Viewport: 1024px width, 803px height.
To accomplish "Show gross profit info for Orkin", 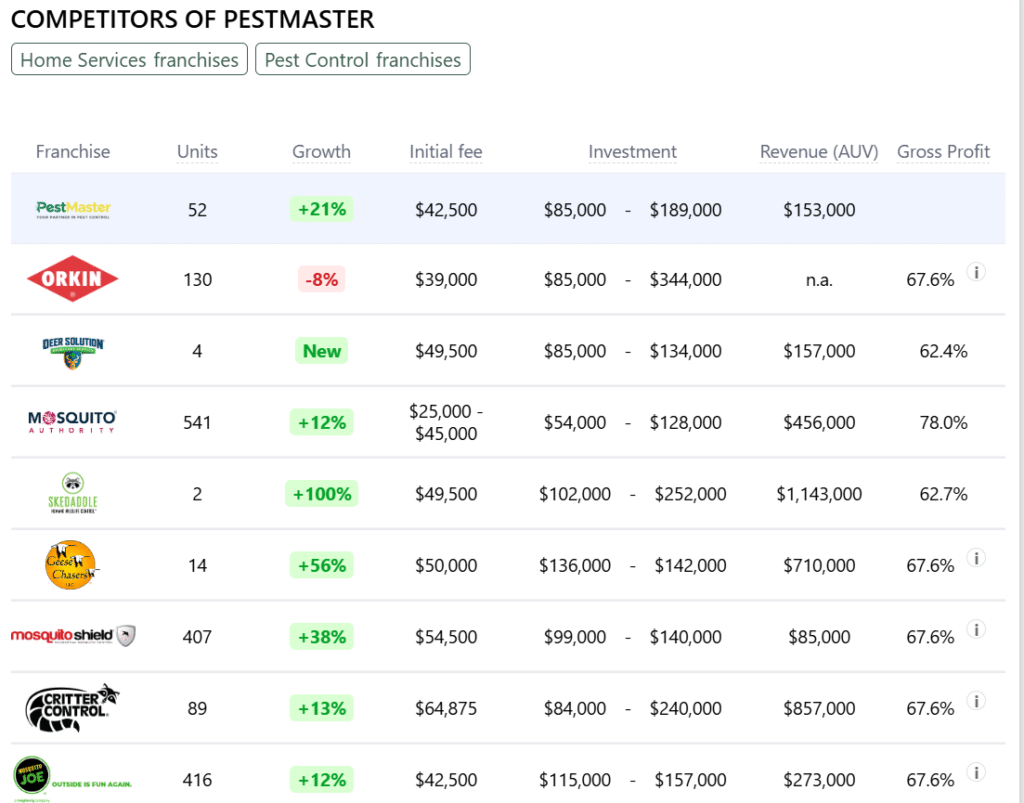I will click(x=976, y=272).
